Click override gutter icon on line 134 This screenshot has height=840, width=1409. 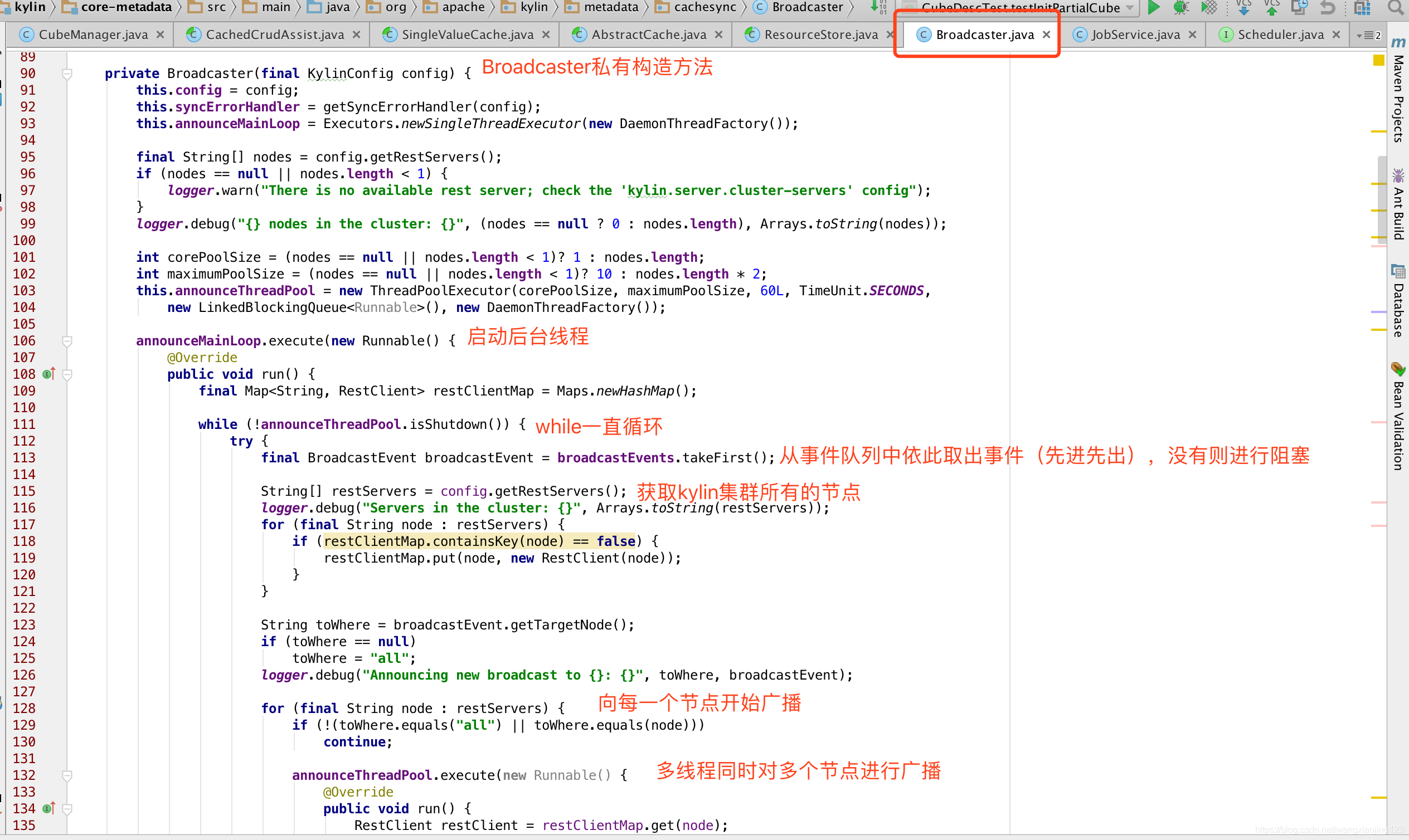pos(48,808)
